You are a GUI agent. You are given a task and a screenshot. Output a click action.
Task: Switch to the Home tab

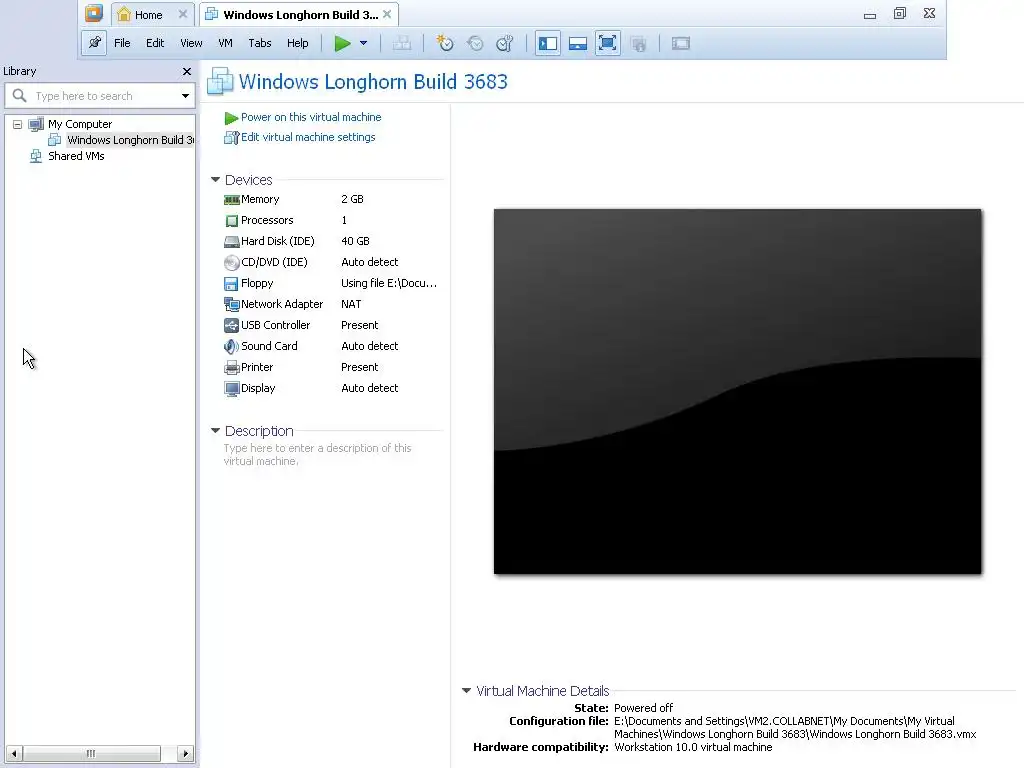click(148, 14)
